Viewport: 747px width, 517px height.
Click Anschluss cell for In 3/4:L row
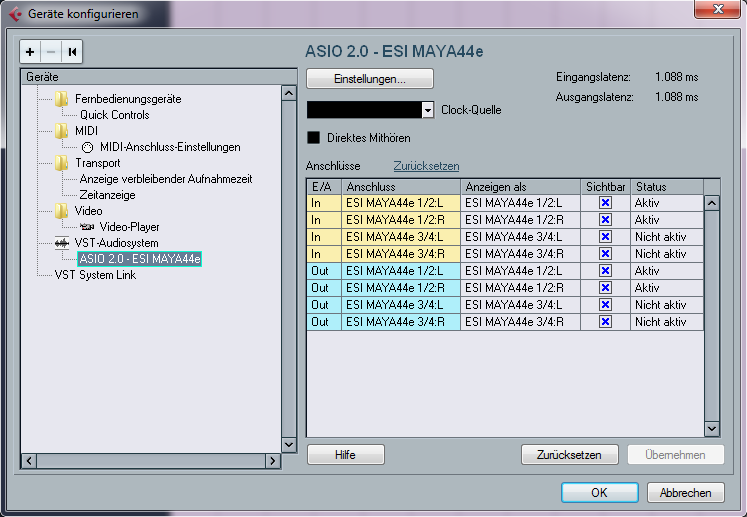[x=401, y=237]
